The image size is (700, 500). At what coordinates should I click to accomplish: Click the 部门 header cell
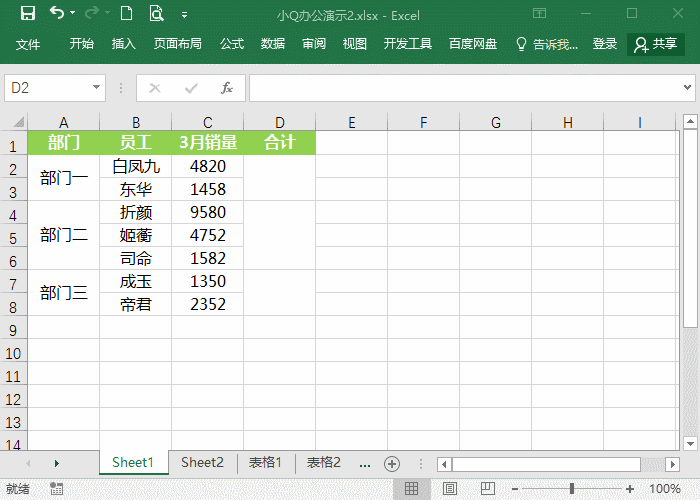(64, 142)
